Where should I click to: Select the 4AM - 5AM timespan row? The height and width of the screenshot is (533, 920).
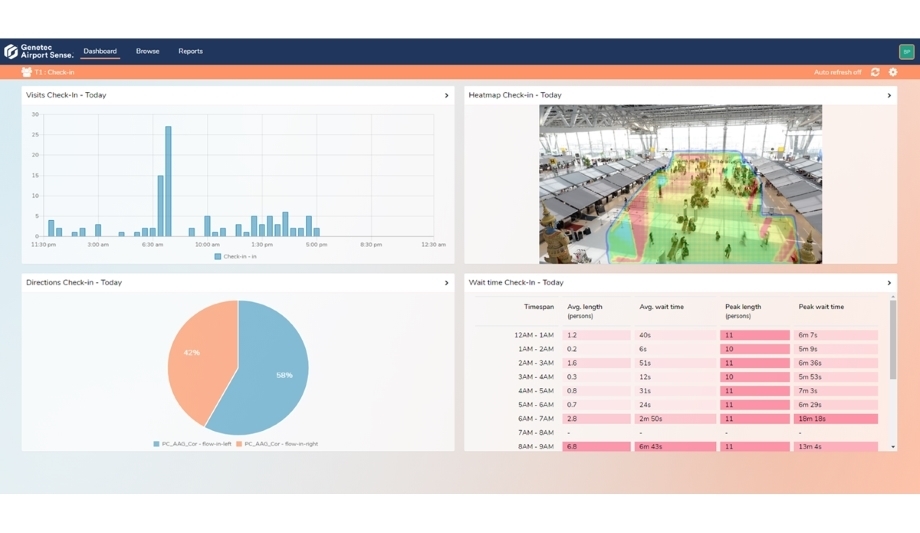click(677, 391)
